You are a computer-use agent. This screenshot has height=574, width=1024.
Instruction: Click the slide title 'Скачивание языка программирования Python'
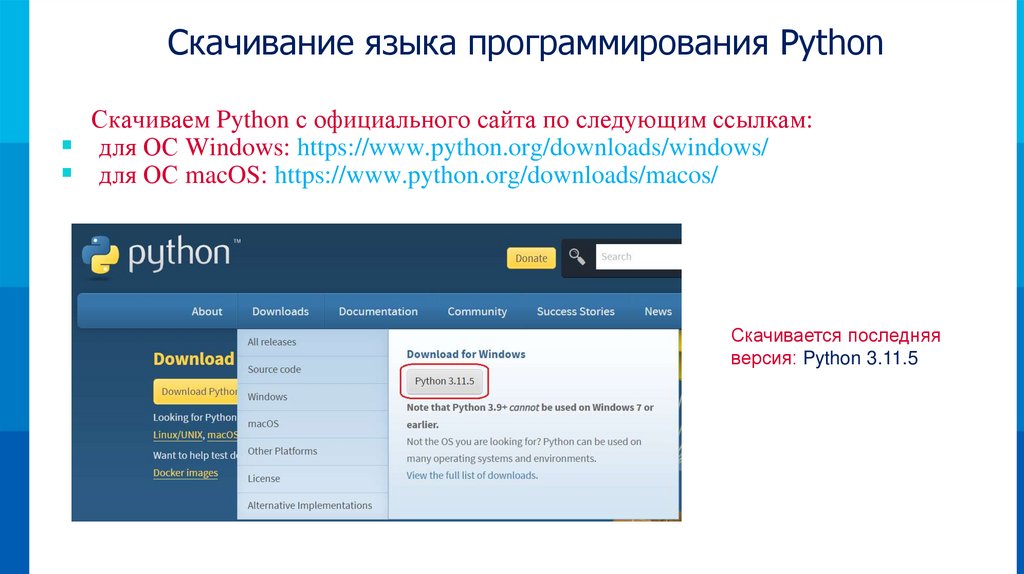tap(525, 43)
